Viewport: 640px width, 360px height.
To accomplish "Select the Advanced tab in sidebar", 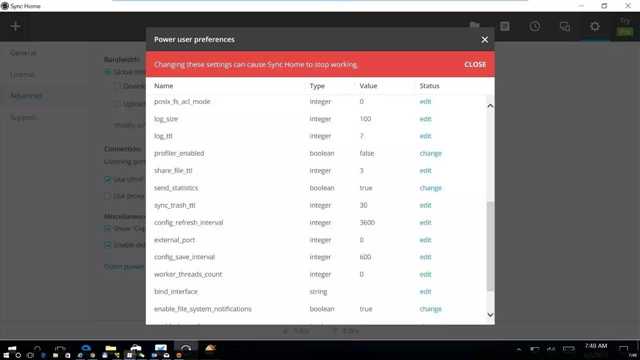I will pos(26,96).
